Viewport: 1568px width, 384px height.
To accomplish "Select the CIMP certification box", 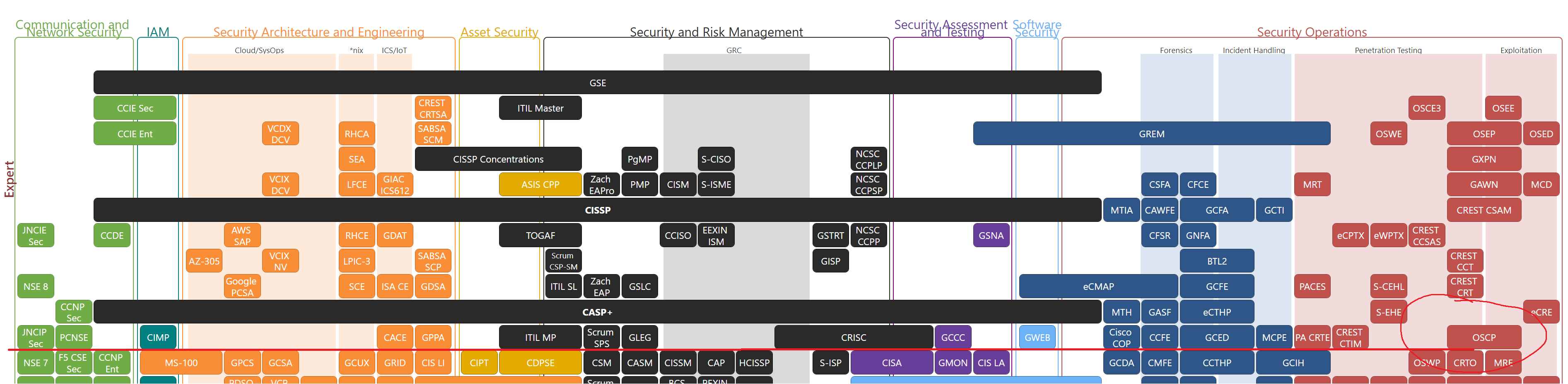I will coord(158,338).
